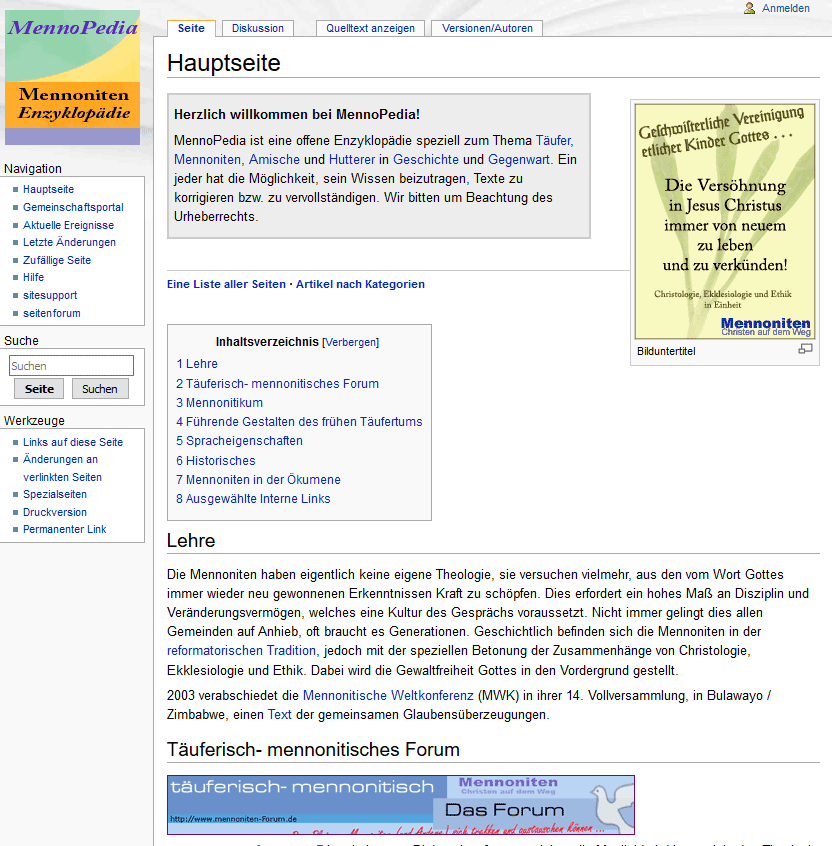Viewport: 832px width, 846px height.
Task: Open the Gemeinschaftsportal link
Action: tap(73, 207)
